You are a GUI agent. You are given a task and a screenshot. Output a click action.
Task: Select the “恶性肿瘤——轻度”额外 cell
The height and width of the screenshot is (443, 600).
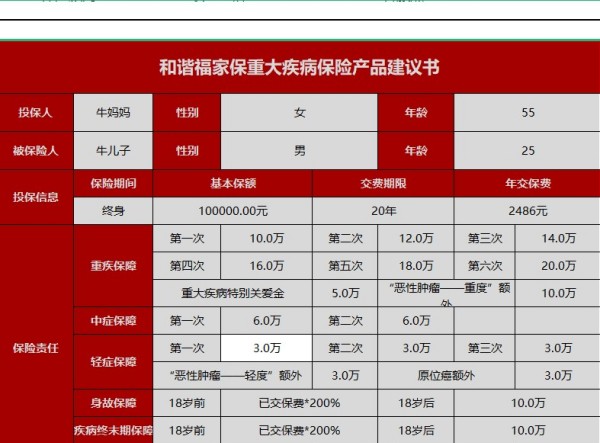click(233, 375)
